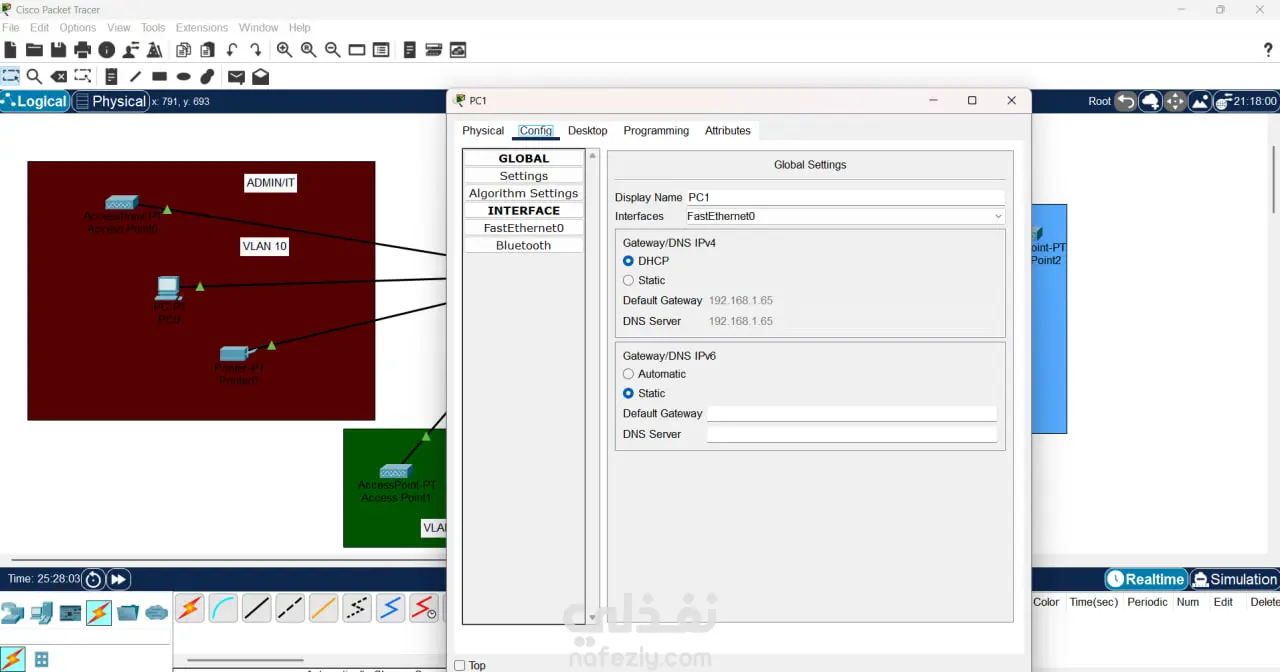Switch to Physical workspace view
Viewport: 1280px width, 672px height.
tap(111, 101)
